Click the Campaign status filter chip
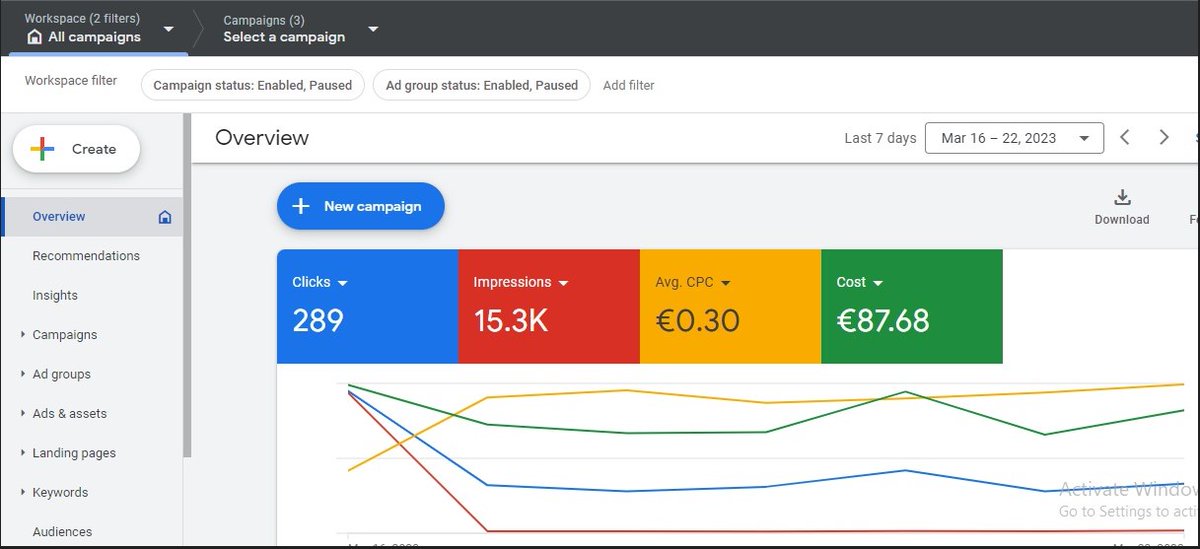The height and width of the screenshot is (549, 1200). (252, 85)
